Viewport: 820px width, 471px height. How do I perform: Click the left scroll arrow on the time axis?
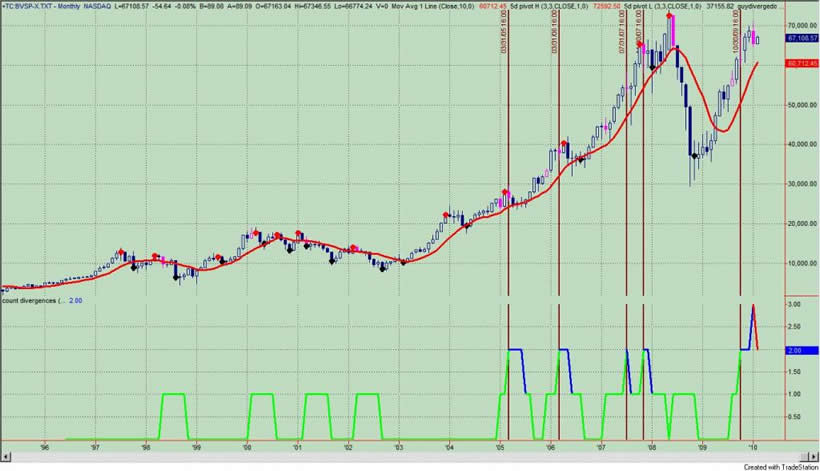[x=4, y=457]
